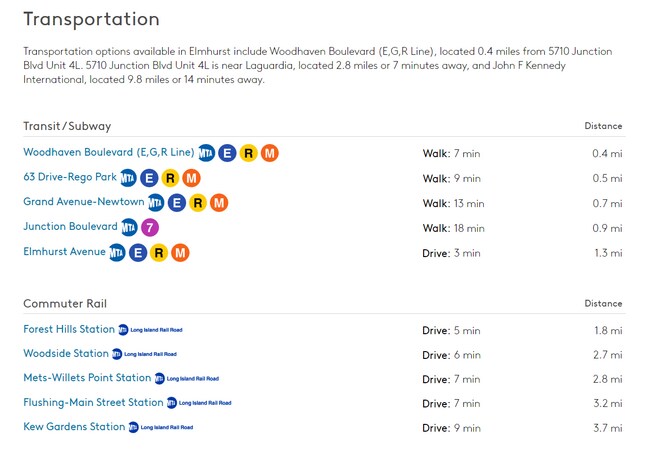Click purple 7 train icon at Junction Boulevard

(x=150, y=227)
